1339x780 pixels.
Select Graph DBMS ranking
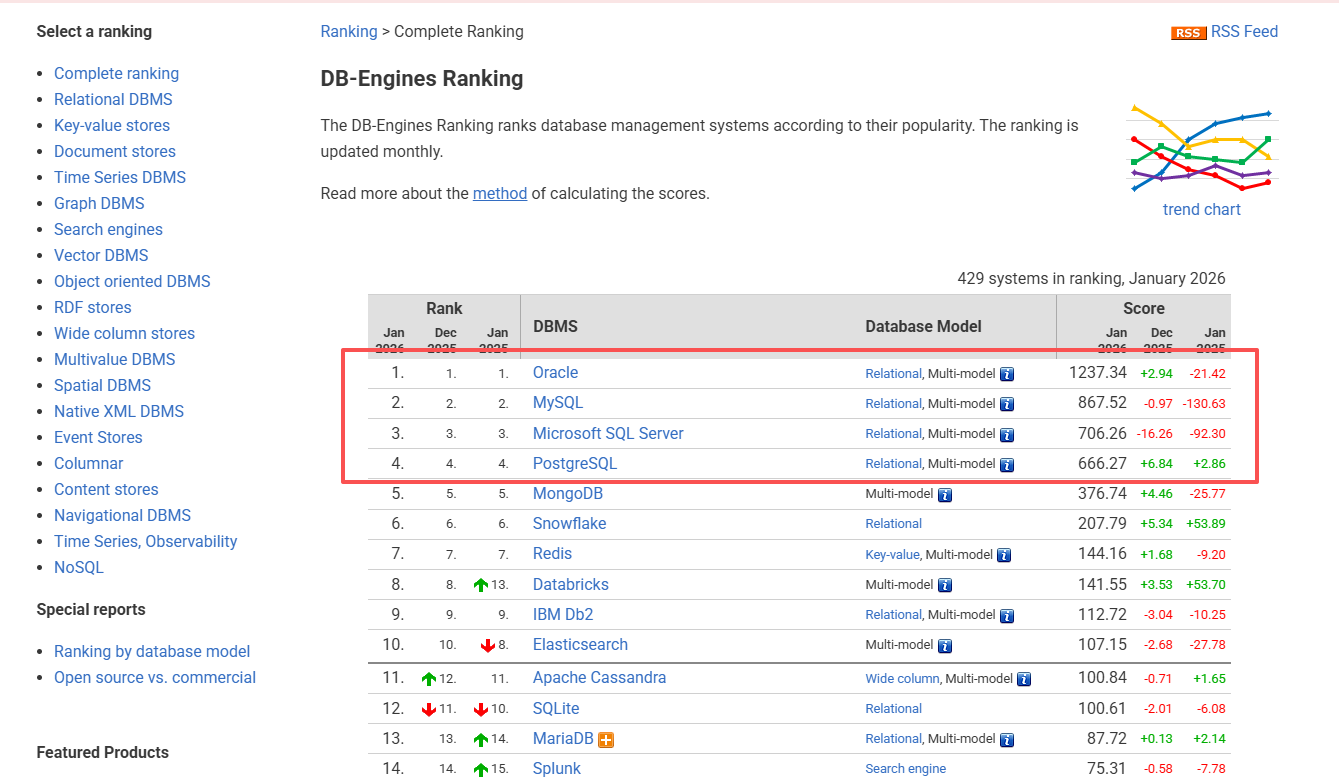point(99,203)
